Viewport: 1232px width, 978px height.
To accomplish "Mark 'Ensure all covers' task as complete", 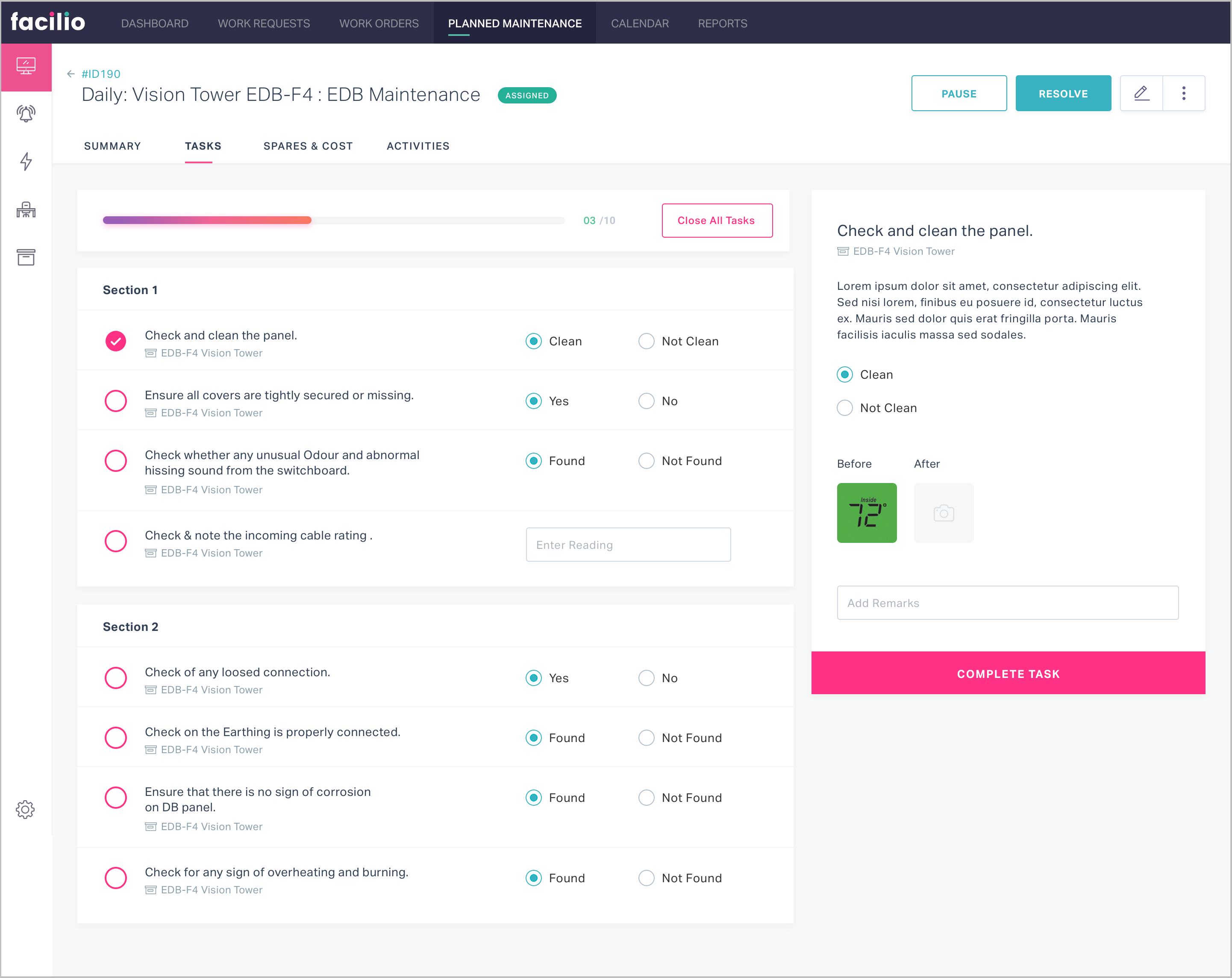I will (115, 401).
